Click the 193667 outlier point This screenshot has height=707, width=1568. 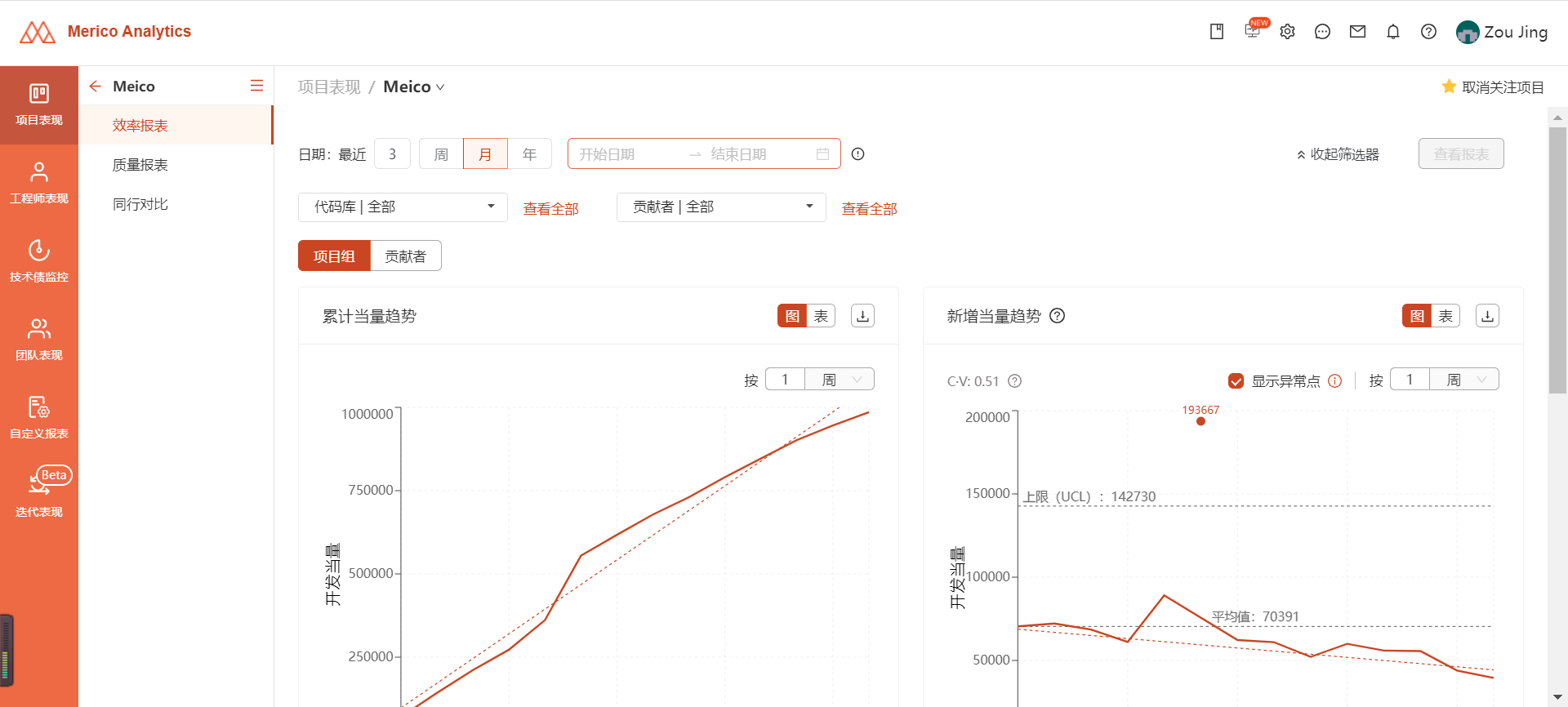point(1200,421)
